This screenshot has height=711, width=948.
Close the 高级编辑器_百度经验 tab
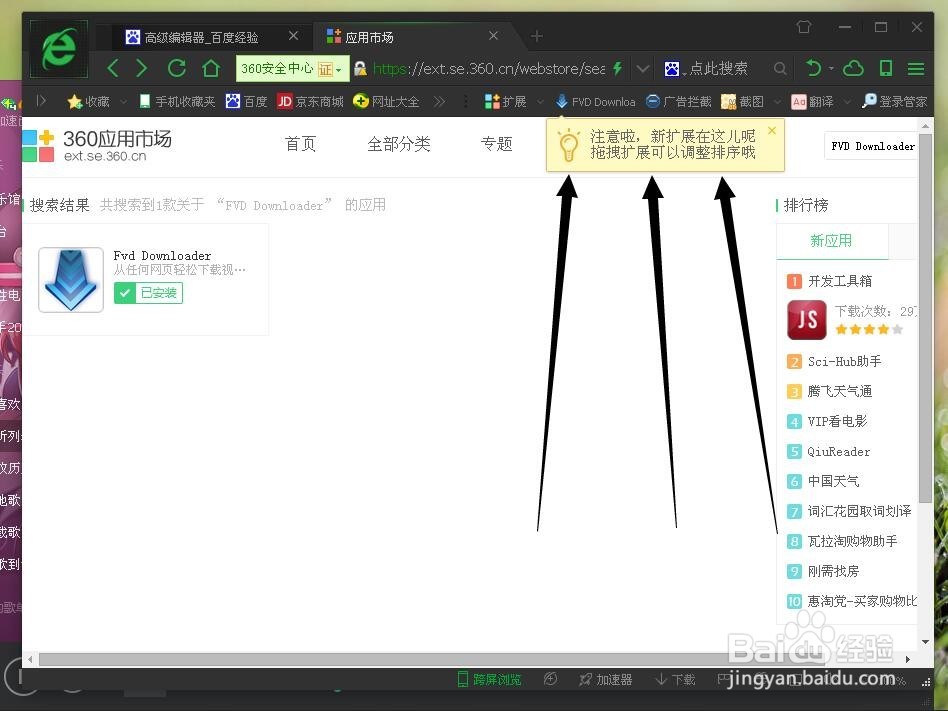(x=293, y=36)
